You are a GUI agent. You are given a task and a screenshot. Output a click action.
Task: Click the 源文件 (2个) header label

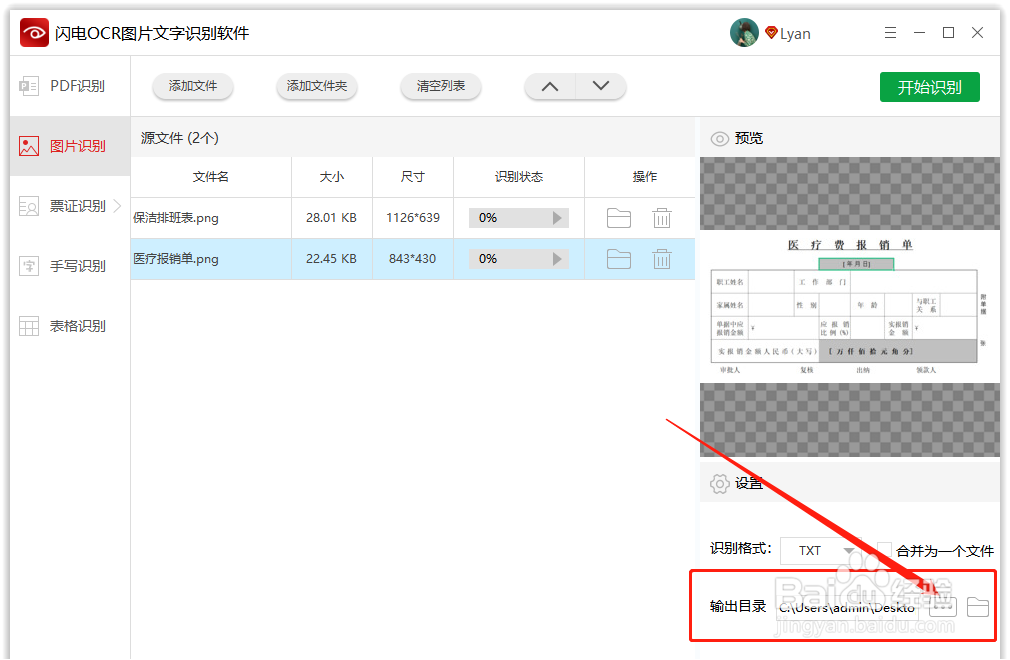[x=180, y=138]
